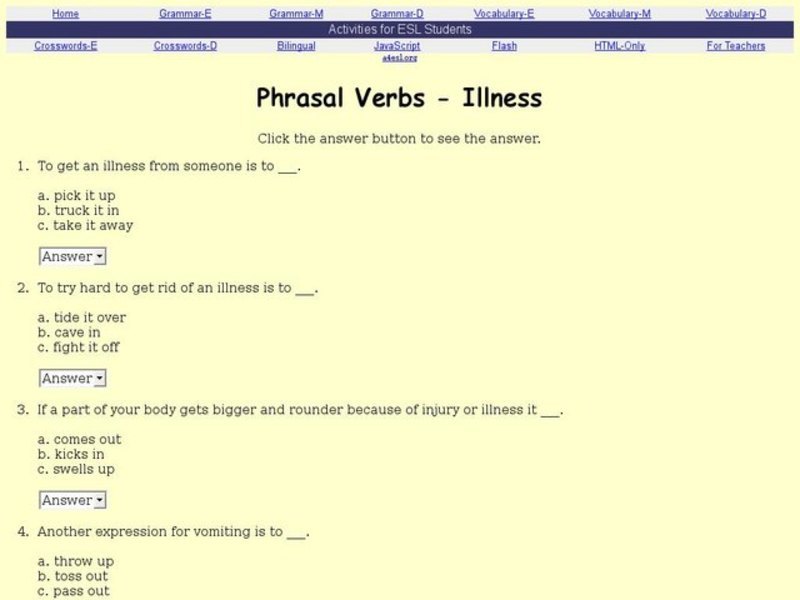Open the HTML-Only section

(617, 45)
